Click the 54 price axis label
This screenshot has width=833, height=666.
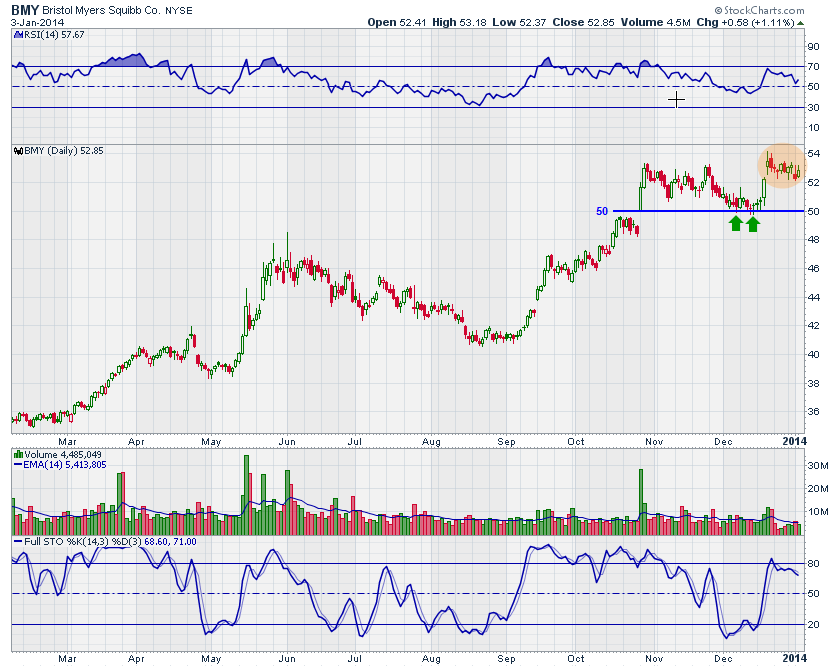coord(813,153)
